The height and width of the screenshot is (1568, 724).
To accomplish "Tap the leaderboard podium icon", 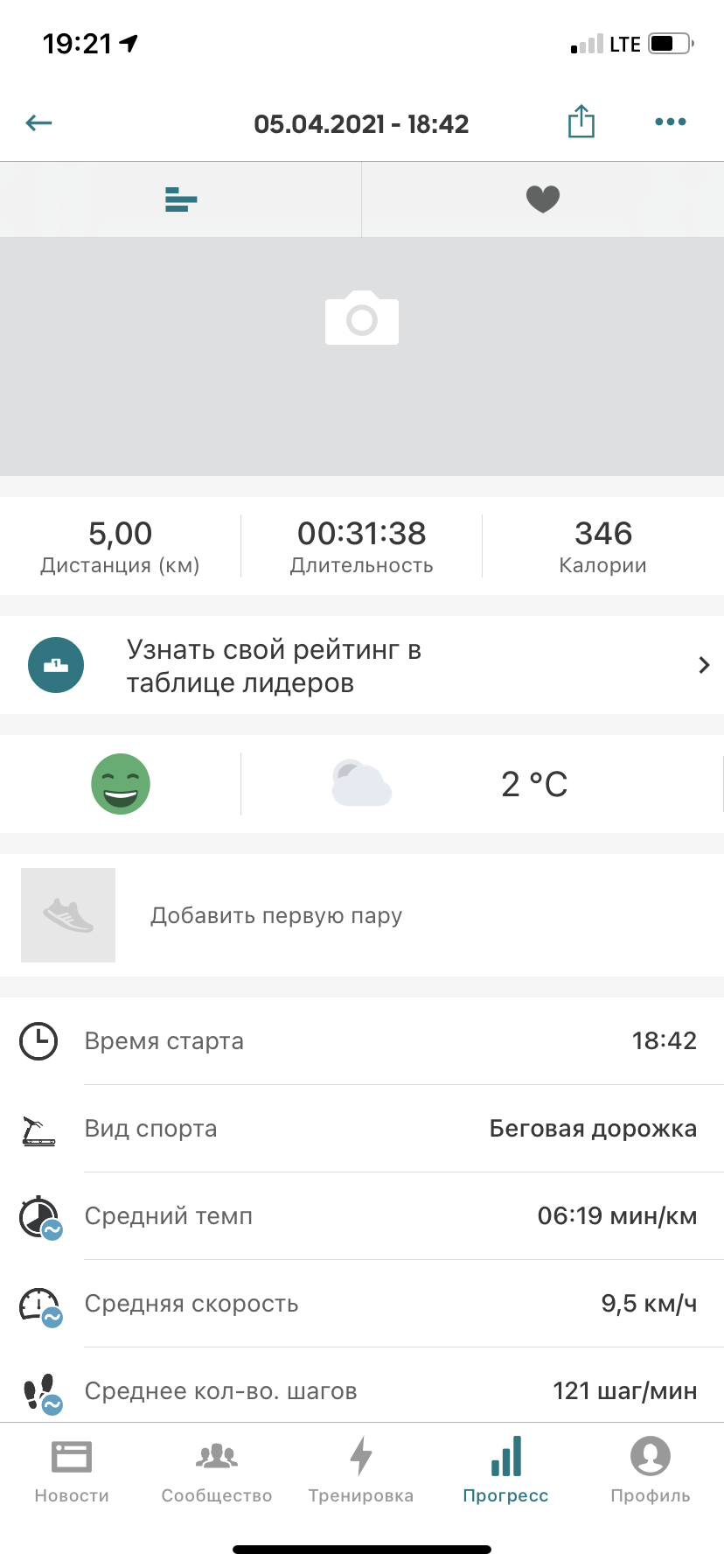I will coord(56,665).
